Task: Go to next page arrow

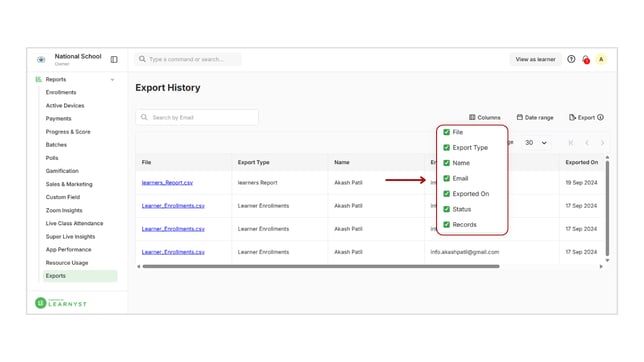Action: (x=603, y=143)
